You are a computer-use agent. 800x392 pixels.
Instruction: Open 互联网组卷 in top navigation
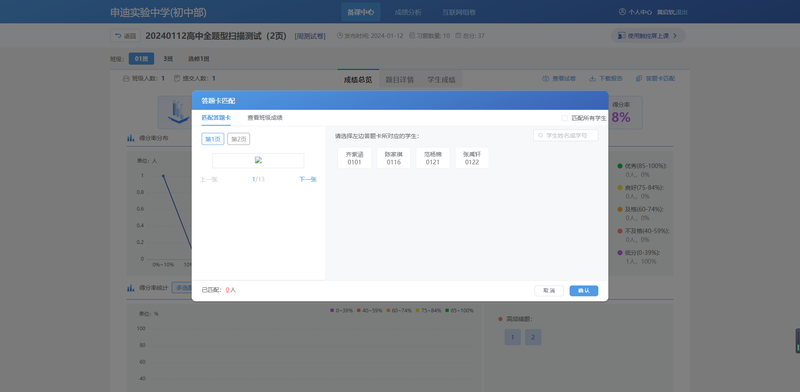click(x=459, y=12)
